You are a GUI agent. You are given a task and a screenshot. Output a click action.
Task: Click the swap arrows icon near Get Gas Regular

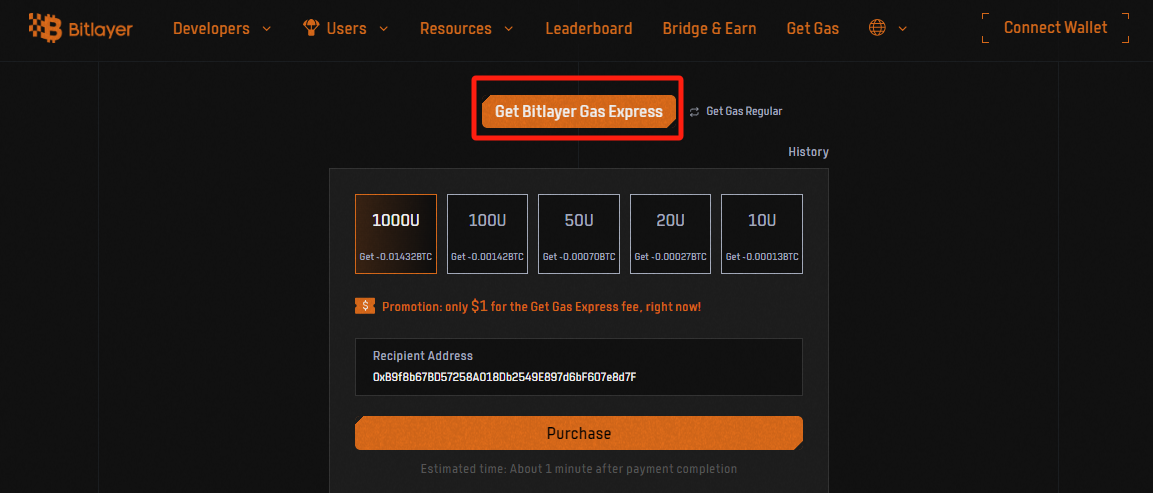[694, 112]
